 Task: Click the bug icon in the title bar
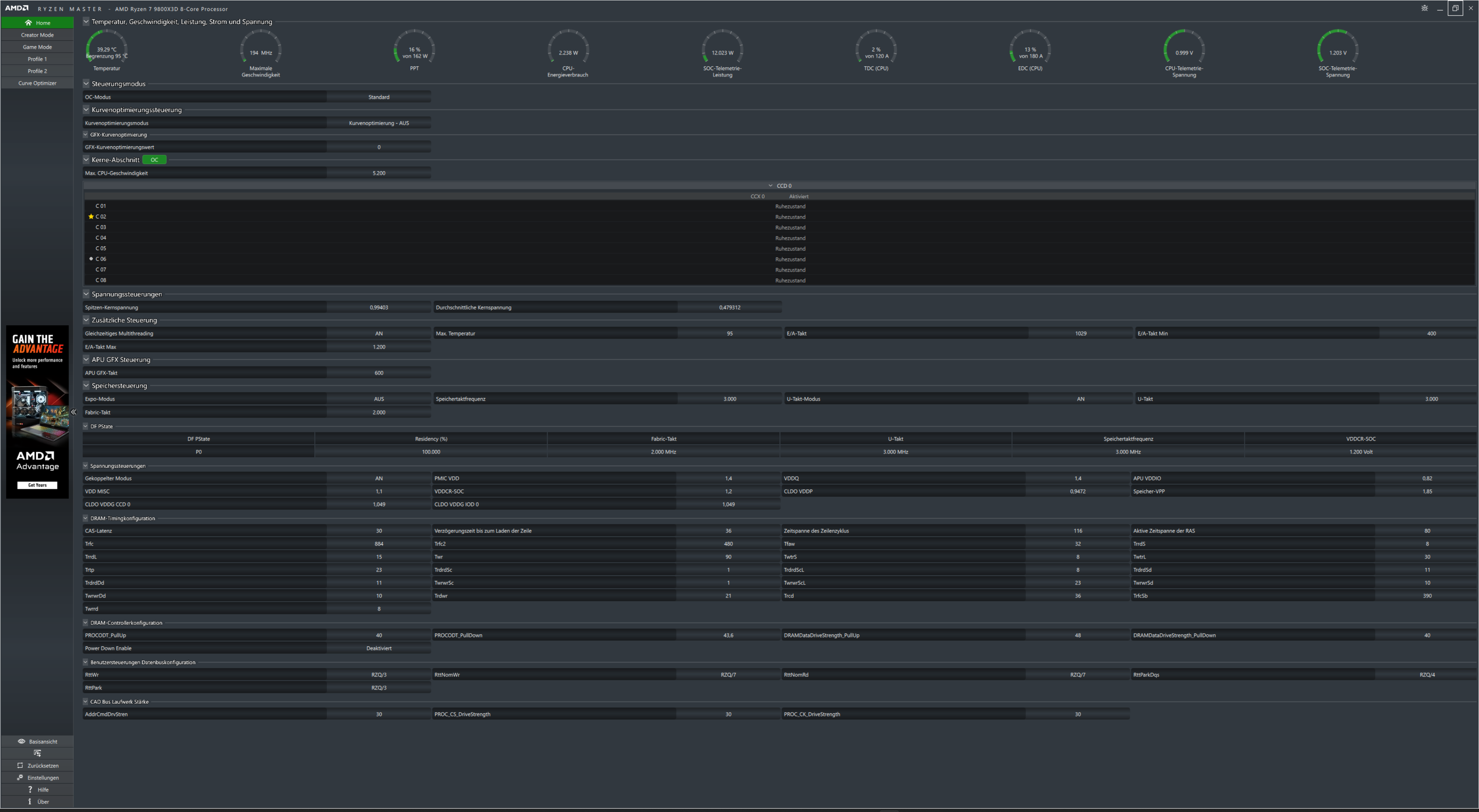1424,8
